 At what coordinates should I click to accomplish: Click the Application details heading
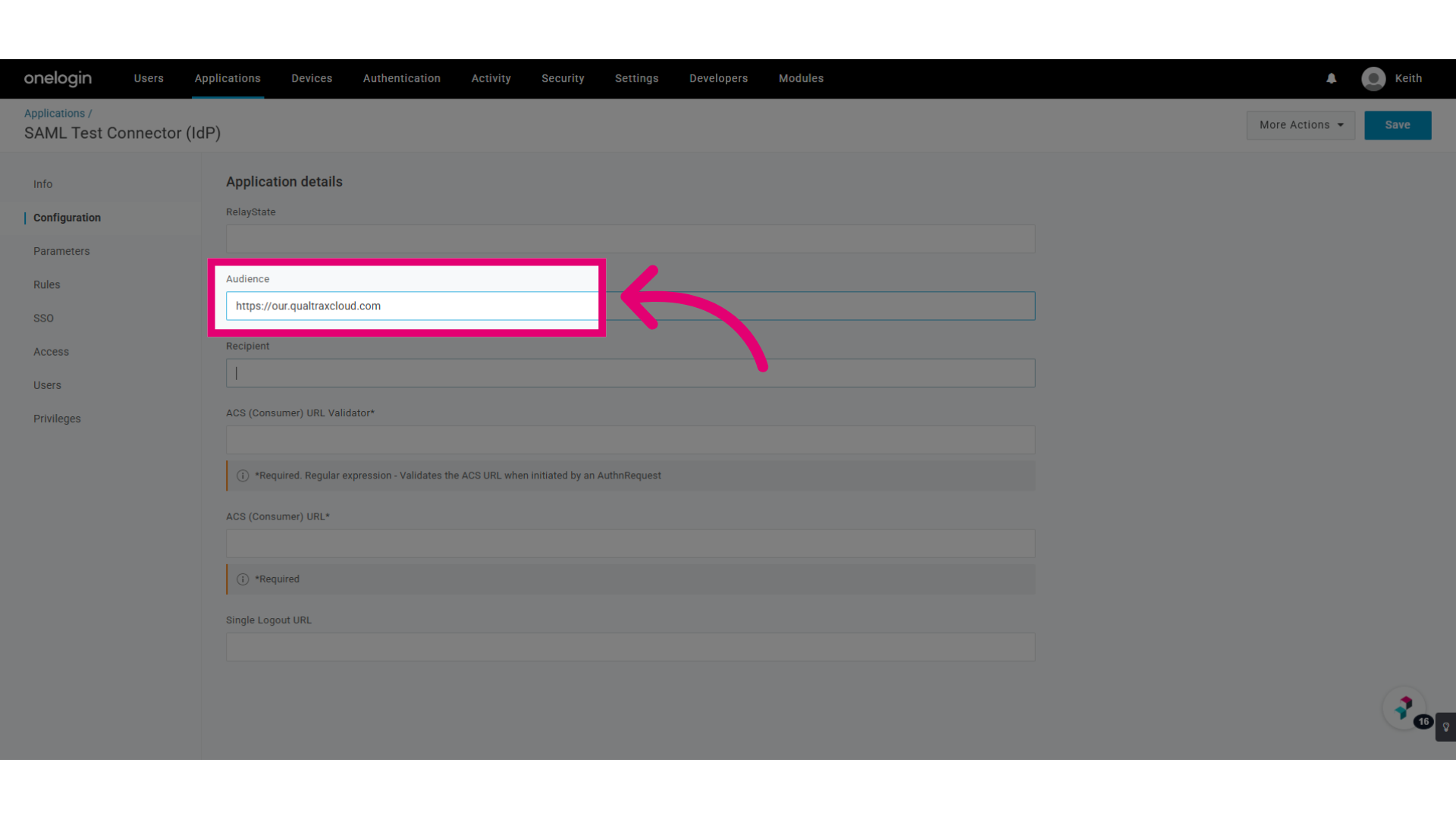(284, 182)
